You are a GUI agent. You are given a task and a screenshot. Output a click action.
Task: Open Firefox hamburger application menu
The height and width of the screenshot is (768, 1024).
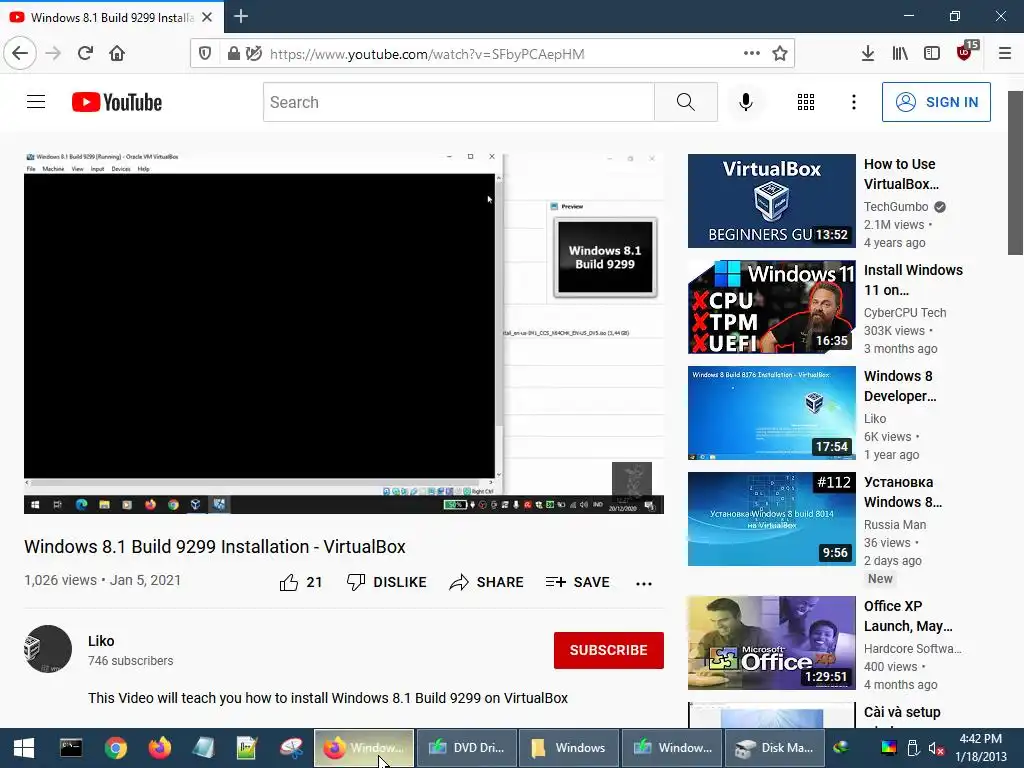click(1005, 54)
